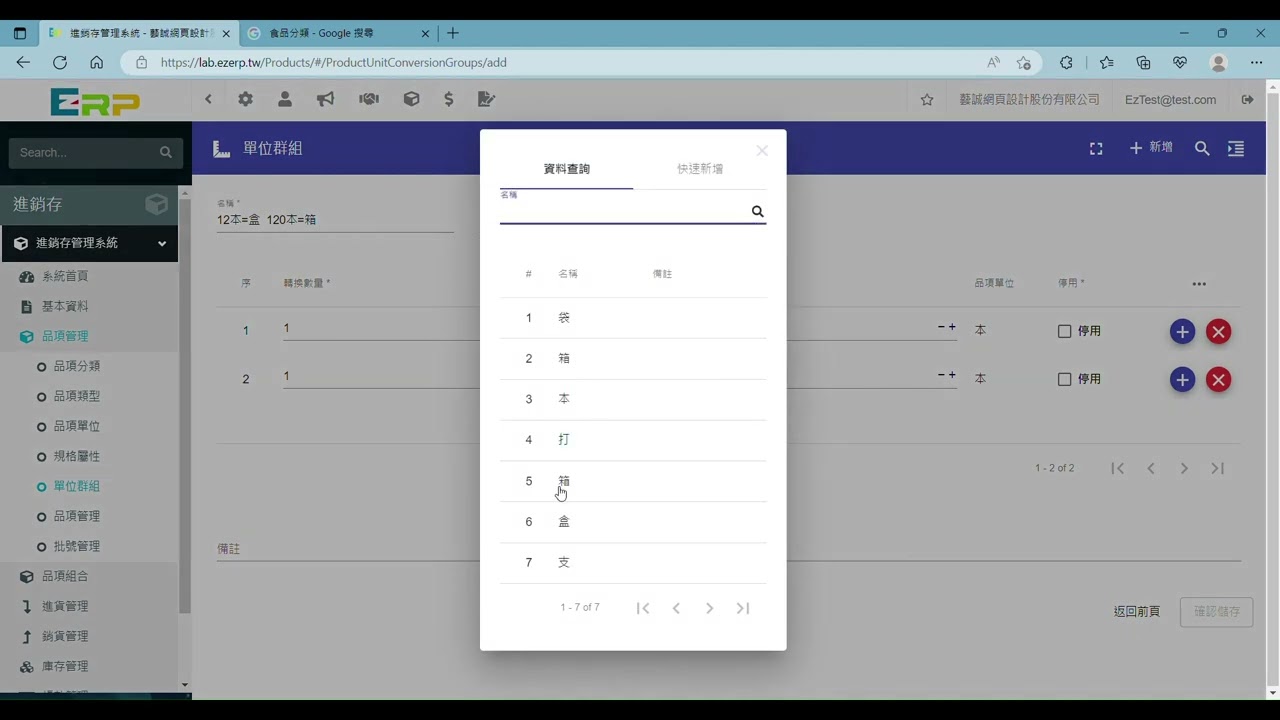1280x720 pixels.
Task: Collapse sidebar with left chevron icon
Action: [x=208, y=99]
